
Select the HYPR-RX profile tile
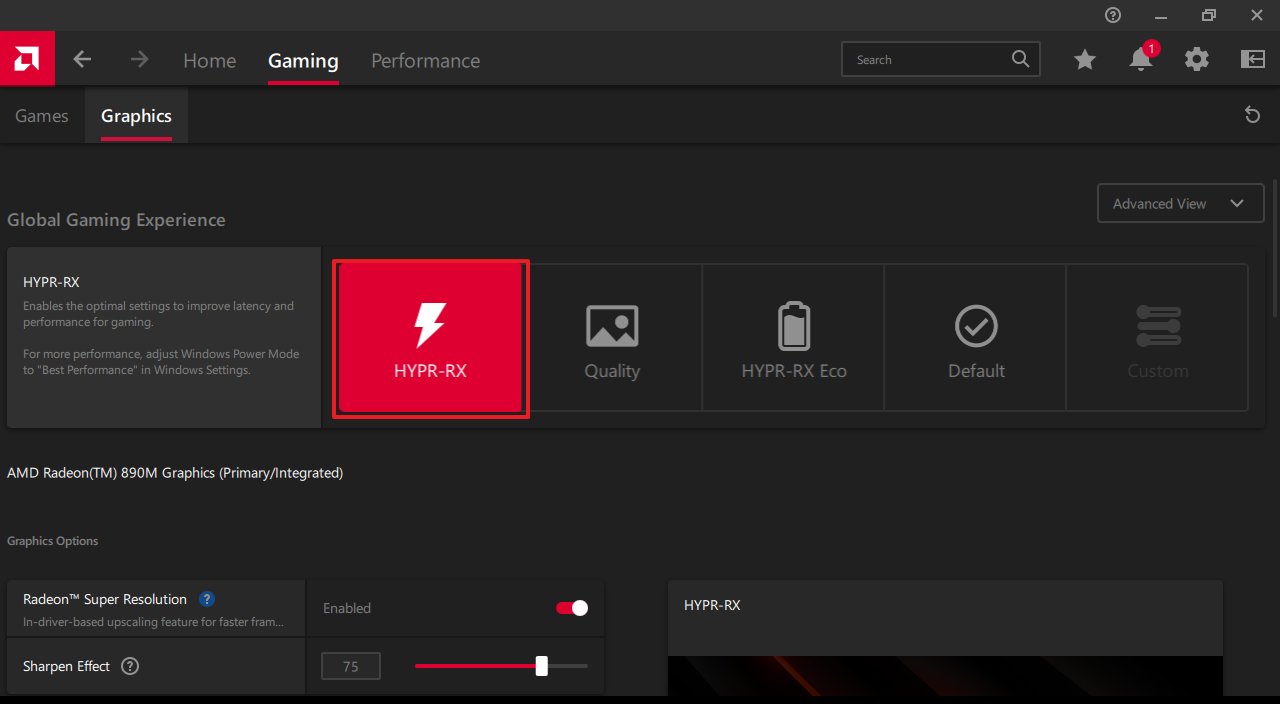[x=430, y=340]
